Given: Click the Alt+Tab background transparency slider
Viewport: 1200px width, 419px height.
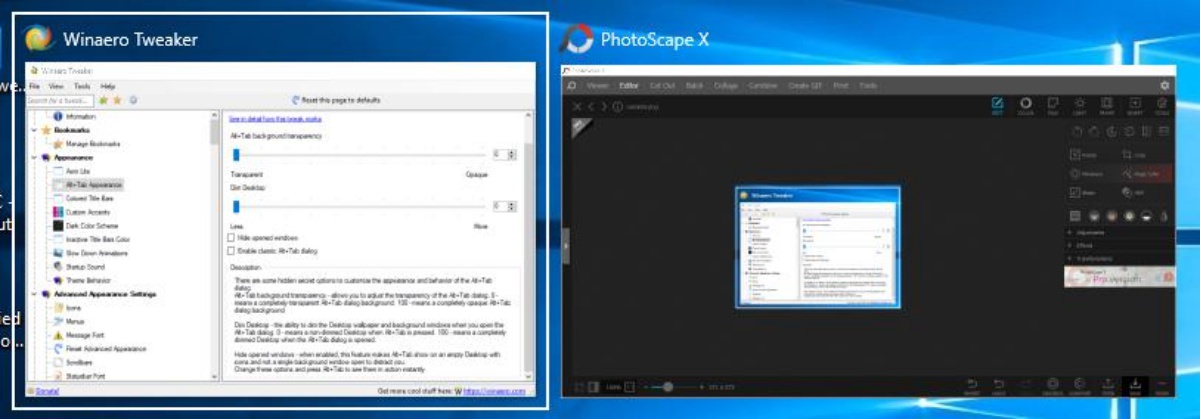Looking at the screenshot, I should tap(359, 154).
